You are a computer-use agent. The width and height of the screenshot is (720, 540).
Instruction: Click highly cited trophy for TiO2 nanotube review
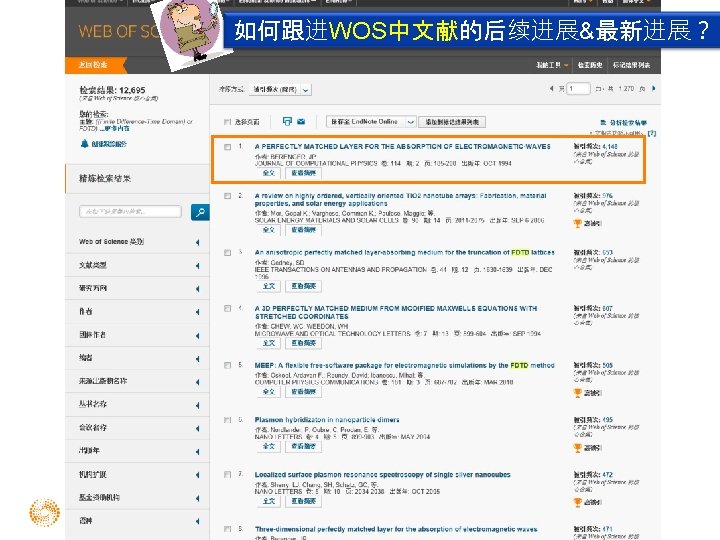pyautogui.click(x=578, y=224)
